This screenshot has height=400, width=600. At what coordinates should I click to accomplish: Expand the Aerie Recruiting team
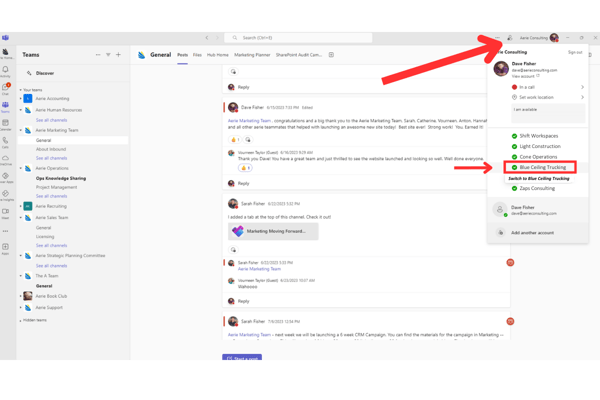click(x=21, y=206)
